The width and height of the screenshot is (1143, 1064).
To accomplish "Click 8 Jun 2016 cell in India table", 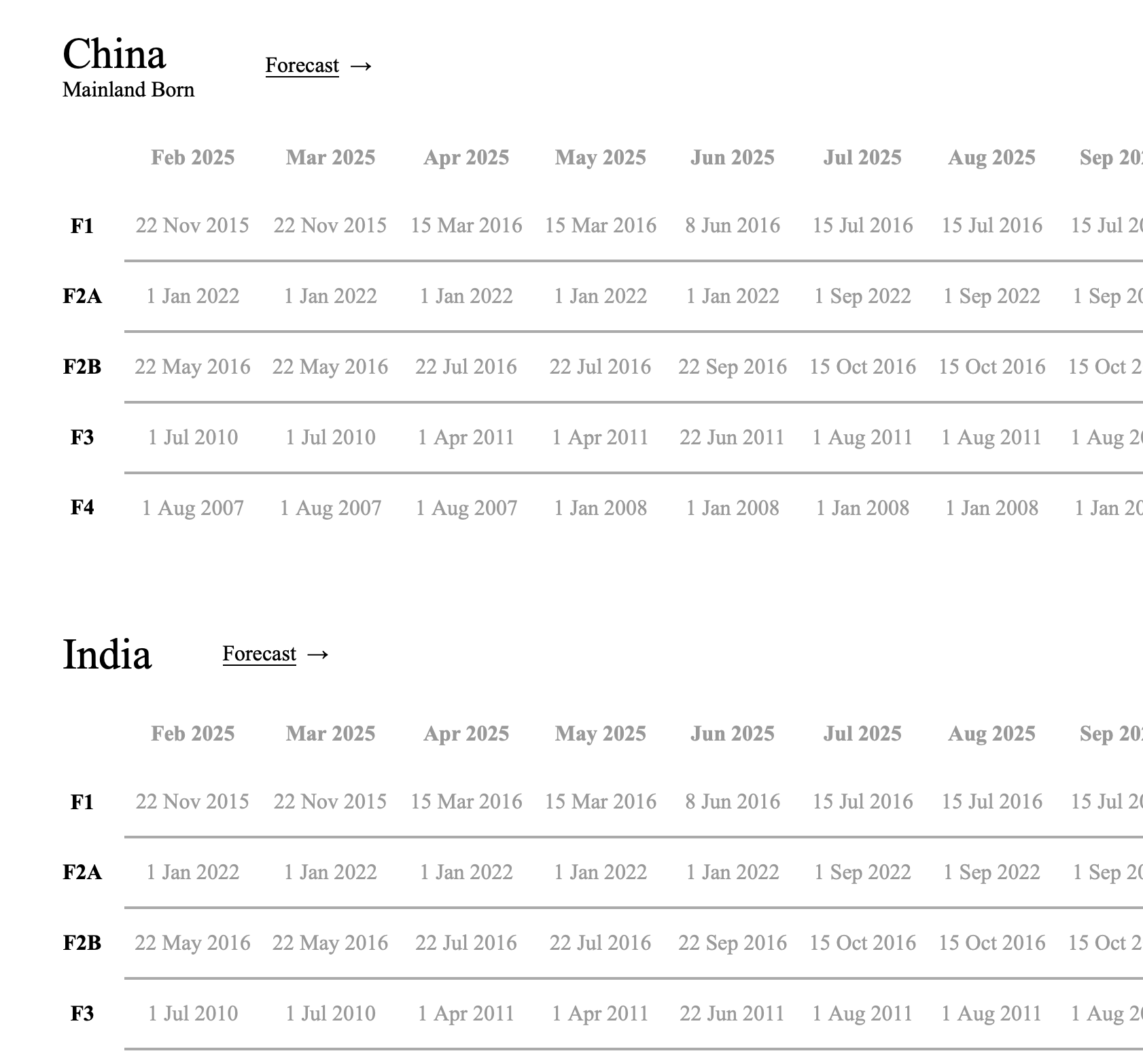I will tap(732, 802).
